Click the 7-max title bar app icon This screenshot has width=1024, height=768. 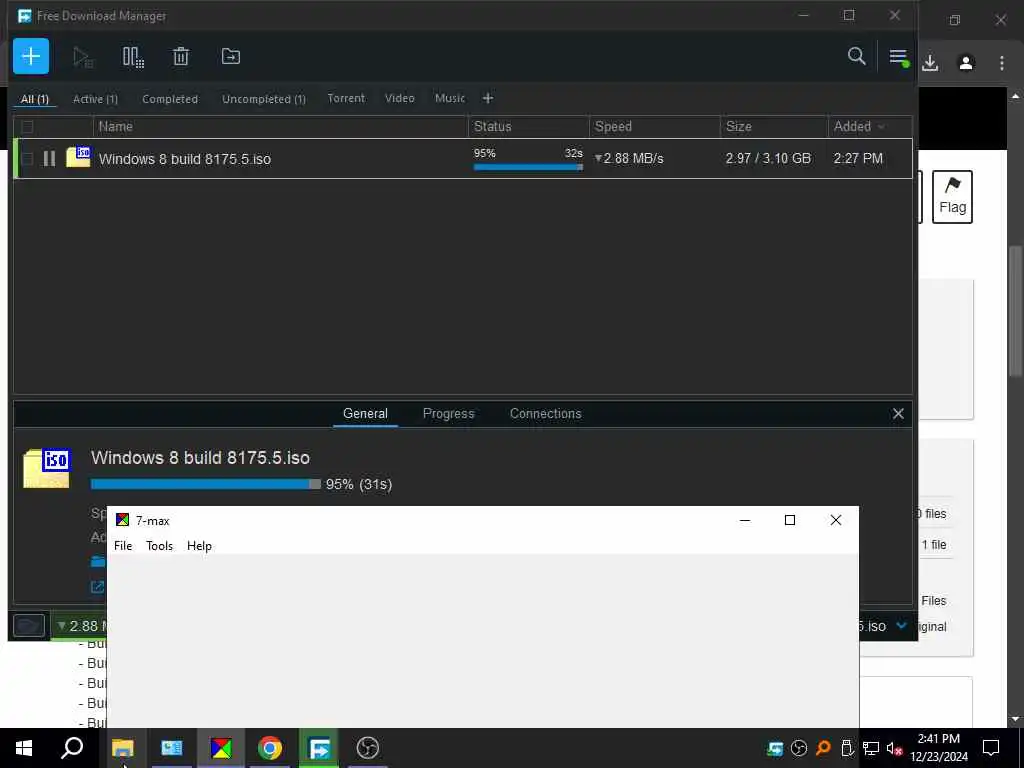[122, 520]
